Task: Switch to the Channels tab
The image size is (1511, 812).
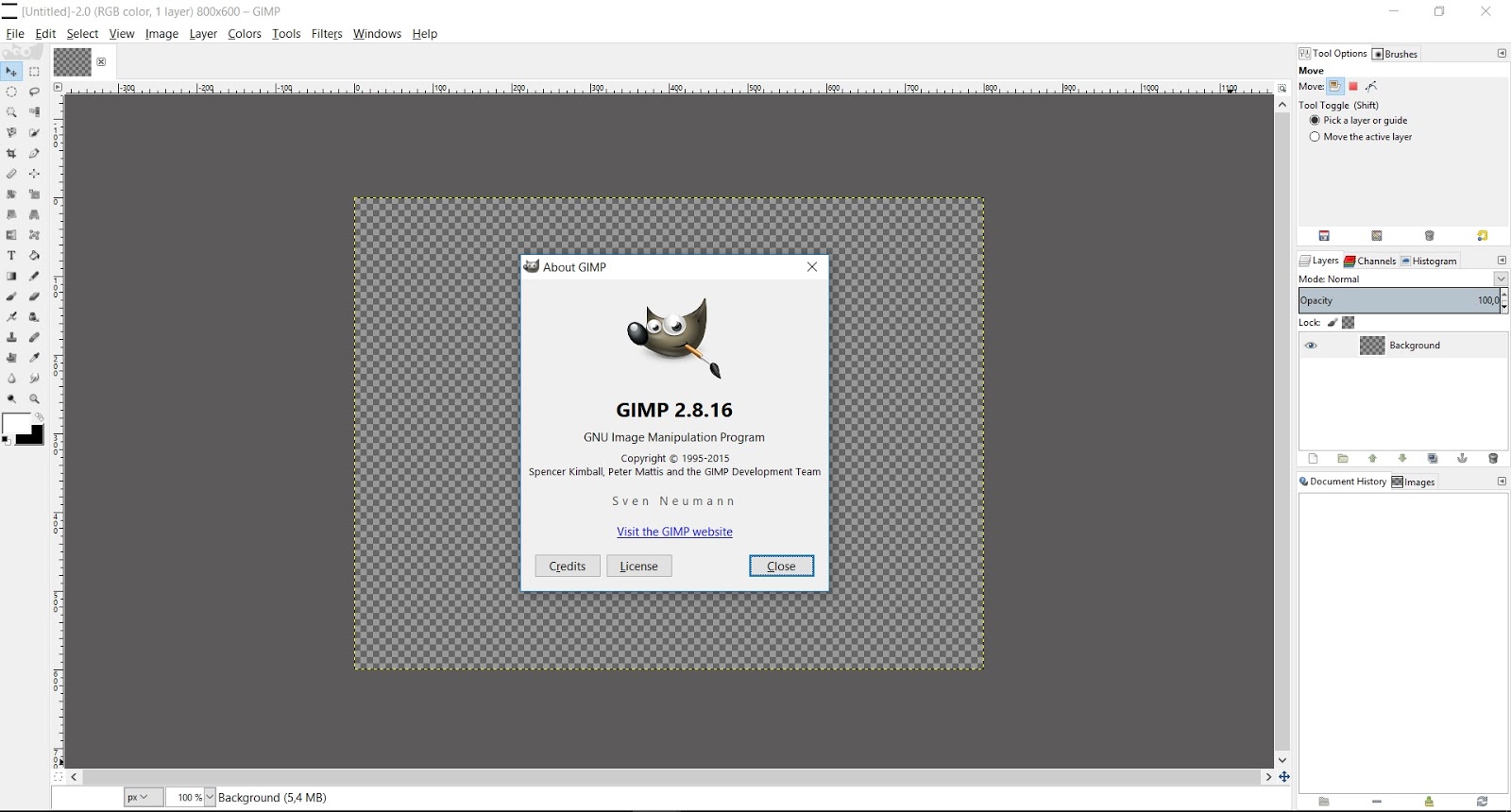Action: pyautogui.click(x=1369, y=262)
